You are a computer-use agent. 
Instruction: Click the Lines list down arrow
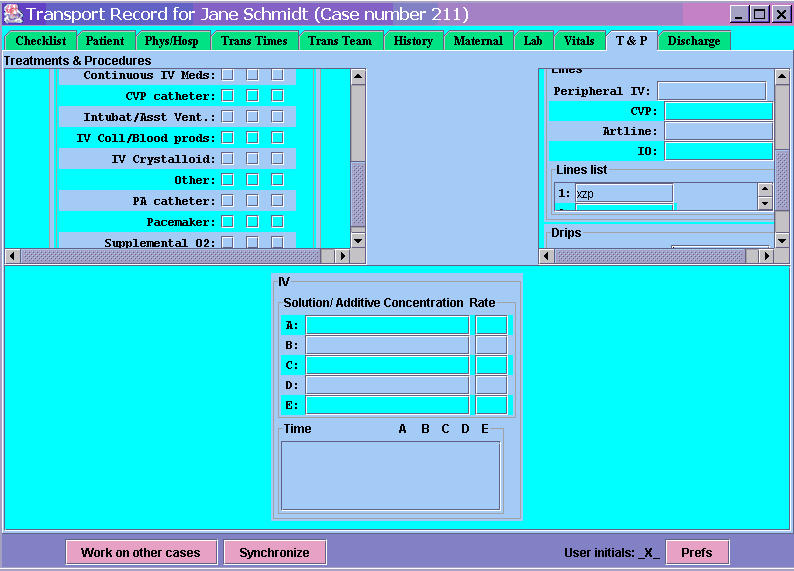[x=765, y=203]
